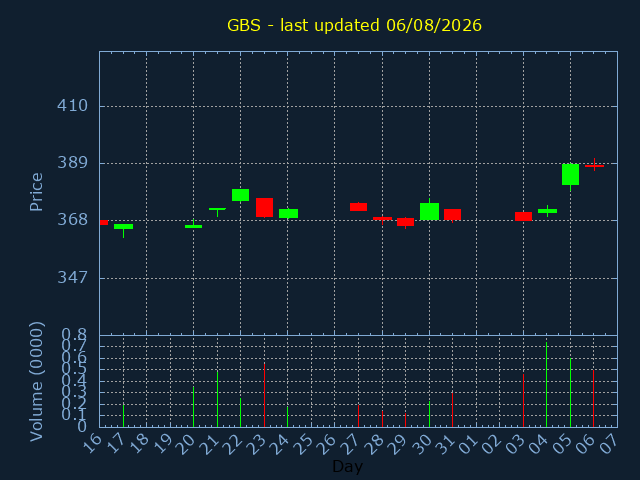Click the 410 price axis label
Viewport: 640px width, 480px height.
point(72,106)
